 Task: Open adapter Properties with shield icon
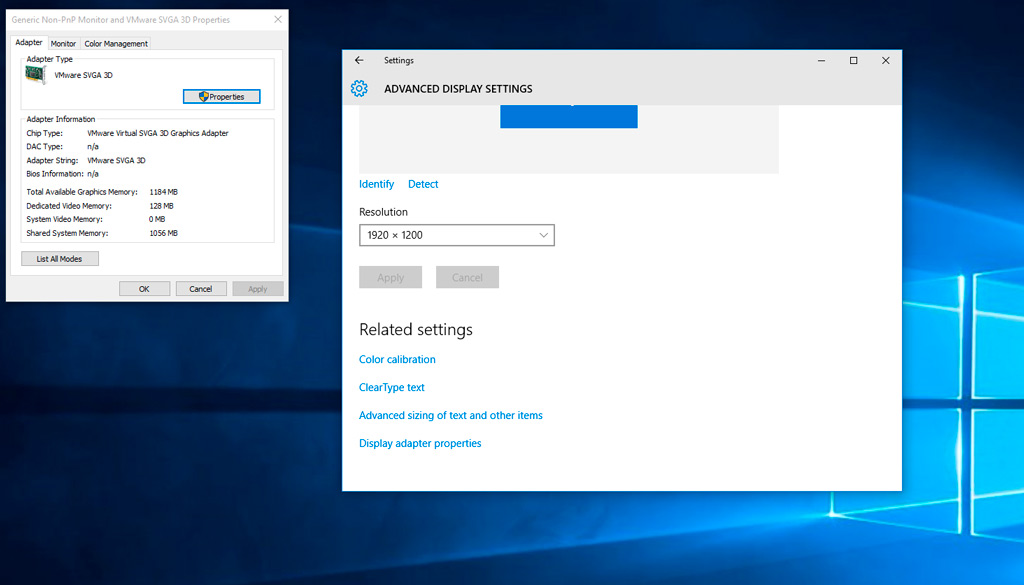coord(221,97)
